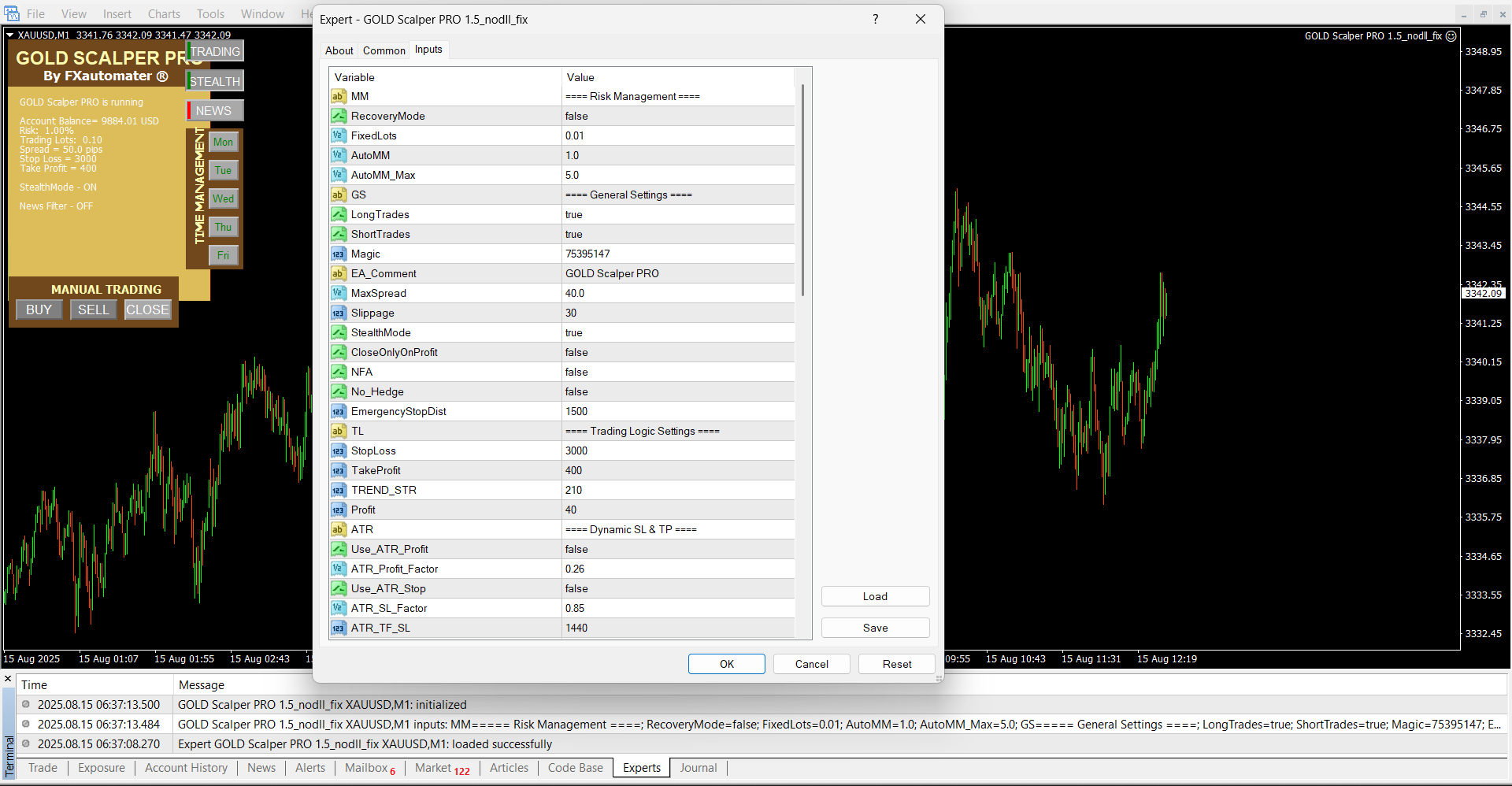Click the Magic integer variable icon
1512x786 pixels.
coord(339,254)
